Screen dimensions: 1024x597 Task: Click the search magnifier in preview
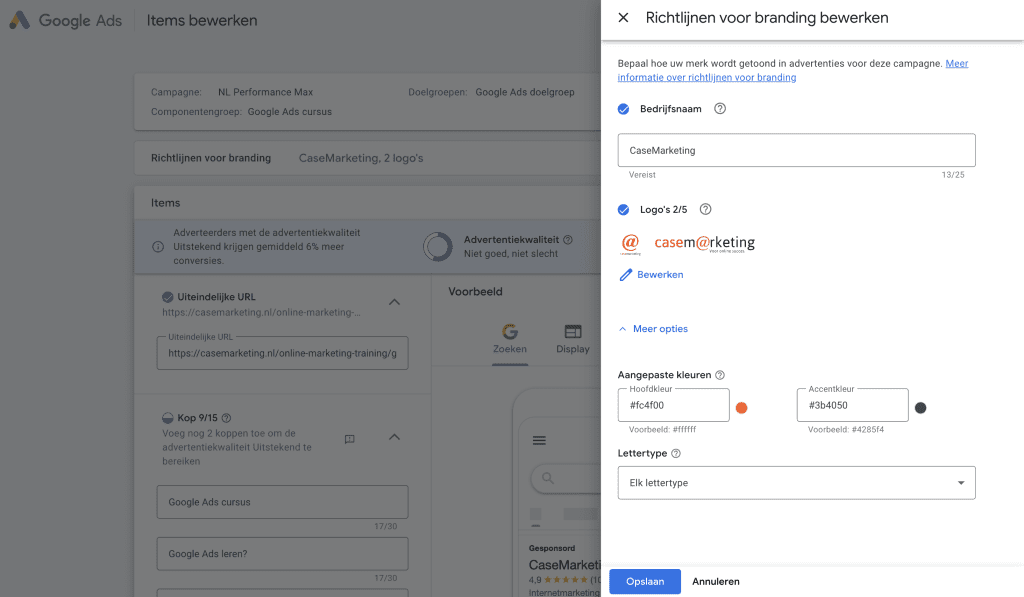coord(547,478)
